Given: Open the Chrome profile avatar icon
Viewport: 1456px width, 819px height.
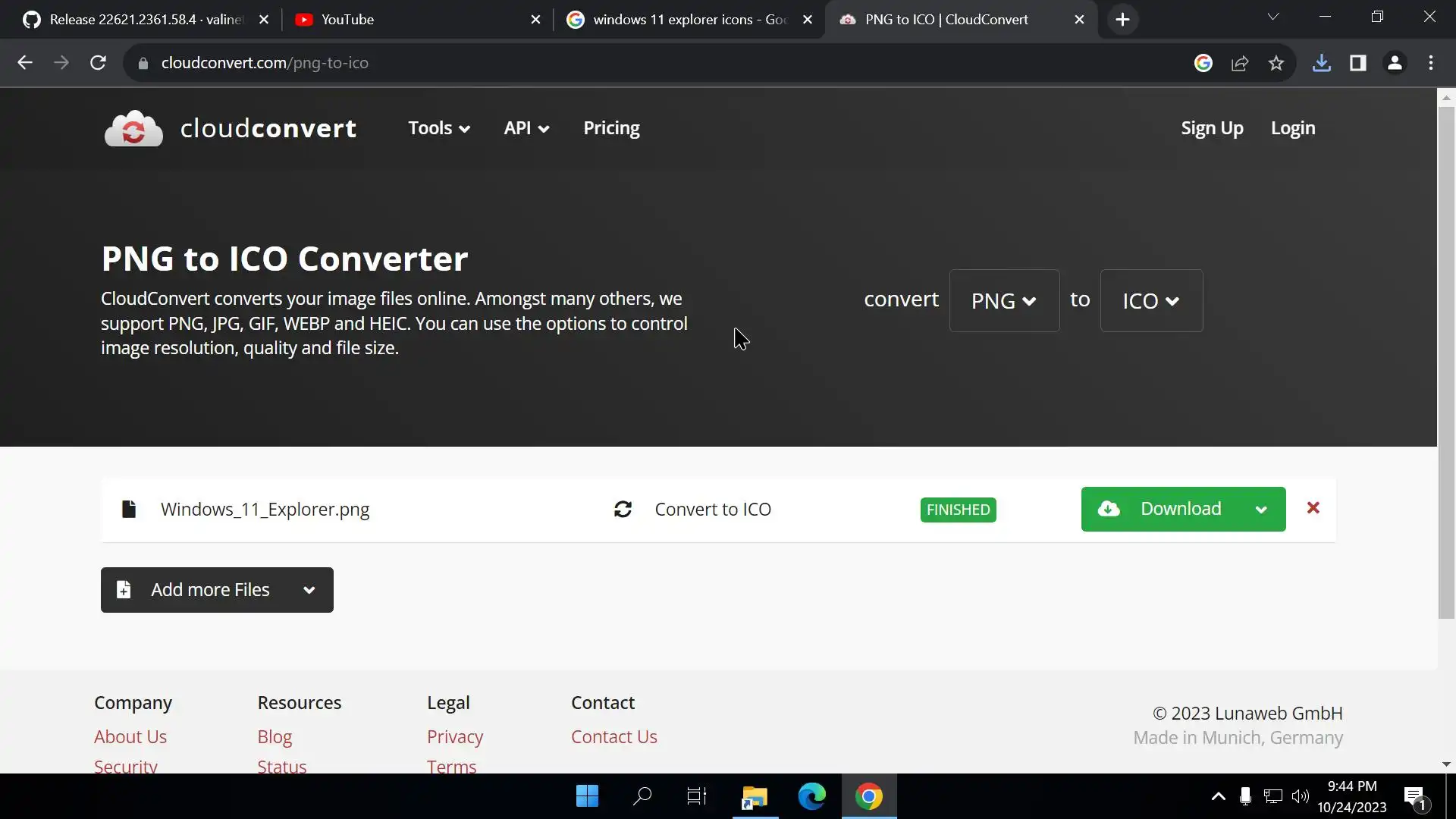Looking at the screenshot, I should pyautogui.click(x=1394, y=63).
